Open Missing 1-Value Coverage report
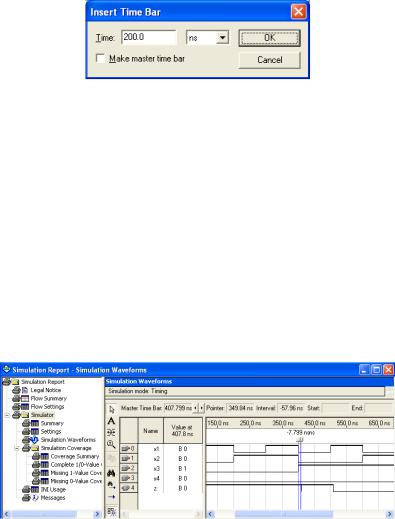The height and width of the screenshot is (519, 395). [76, 473]
